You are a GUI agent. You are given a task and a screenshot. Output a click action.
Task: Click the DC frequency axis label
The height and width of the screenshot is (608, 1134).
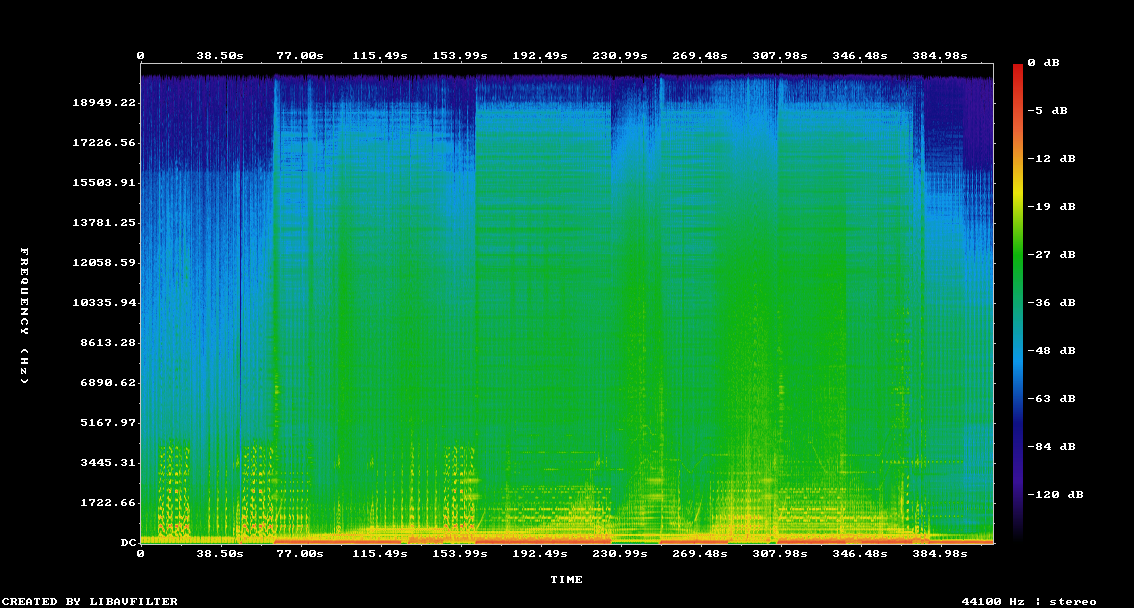[128, 542]
